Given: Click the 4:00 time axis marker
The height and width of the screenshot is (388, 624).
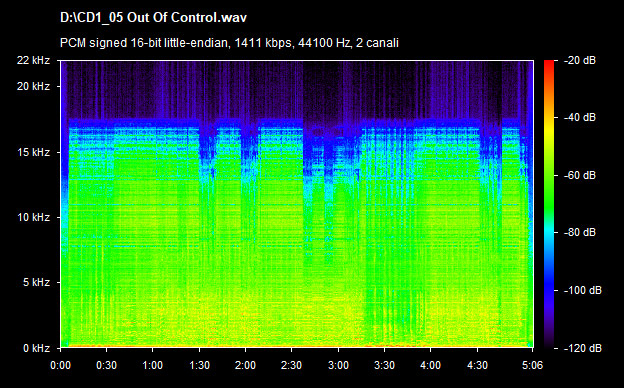Looking at the screenshot, I should [x=431, y=365].
